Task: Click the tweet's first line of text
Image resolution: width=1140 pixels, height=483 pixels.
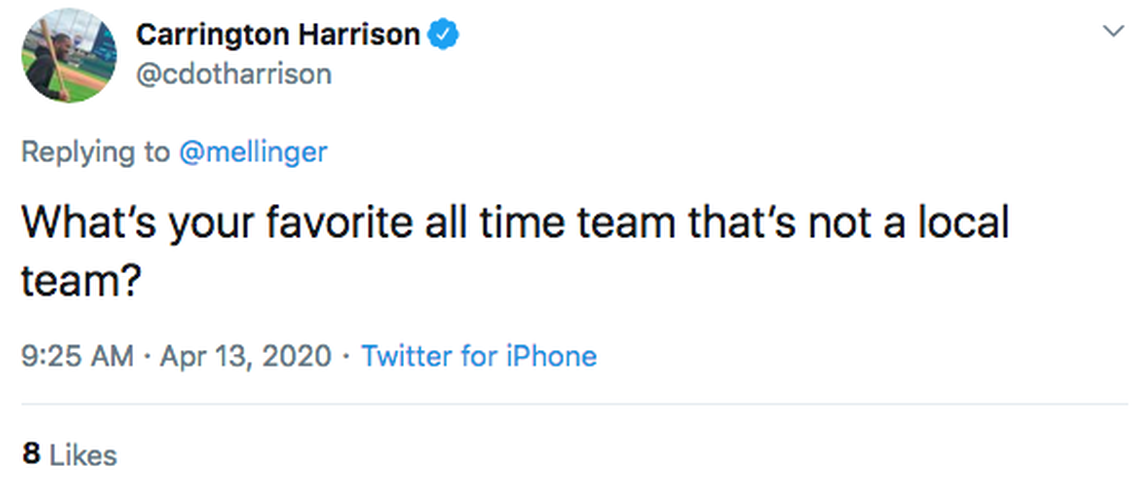Action: [515, 223]
